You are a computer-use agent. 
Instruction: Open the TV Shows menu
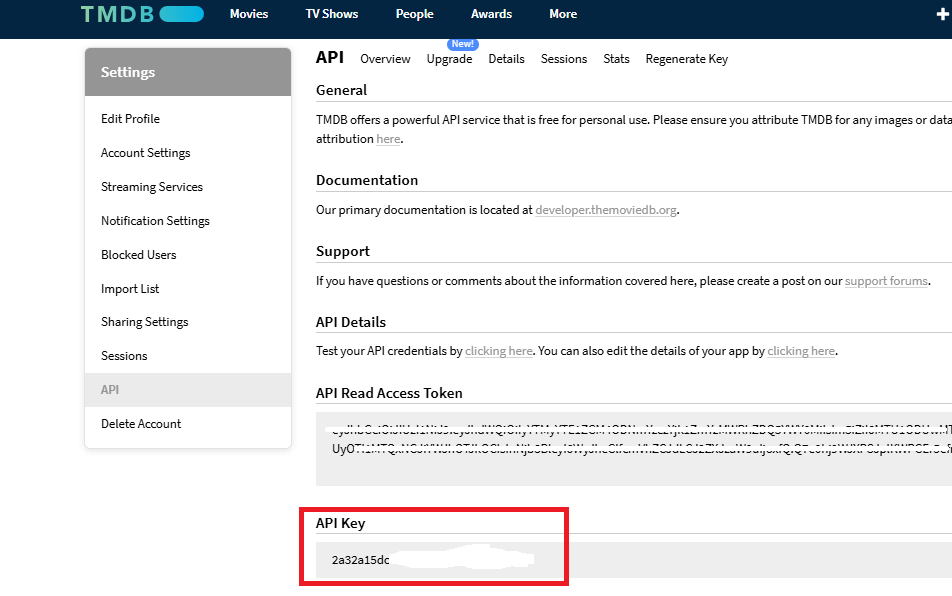[x=331, y=14]
